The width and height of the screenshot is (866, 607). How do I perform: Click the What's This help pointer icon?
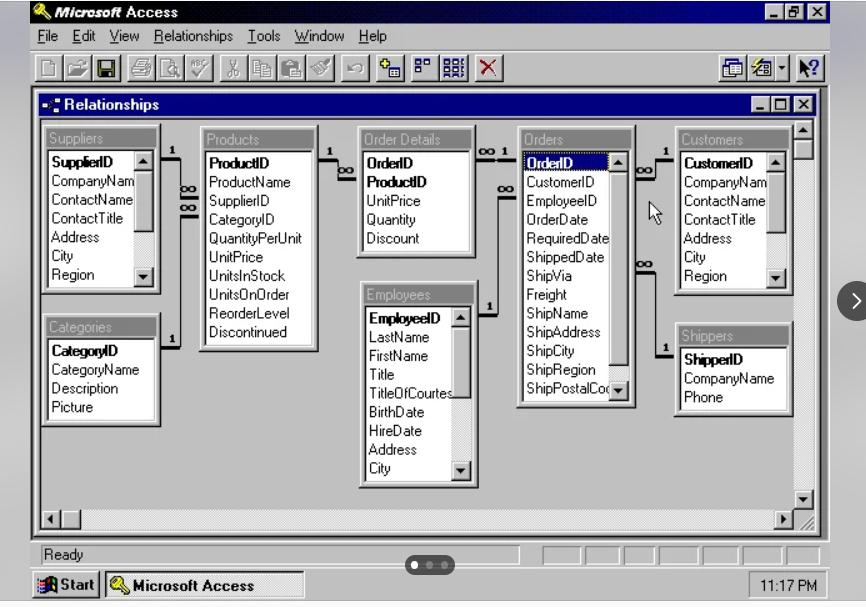coord(809,68)
